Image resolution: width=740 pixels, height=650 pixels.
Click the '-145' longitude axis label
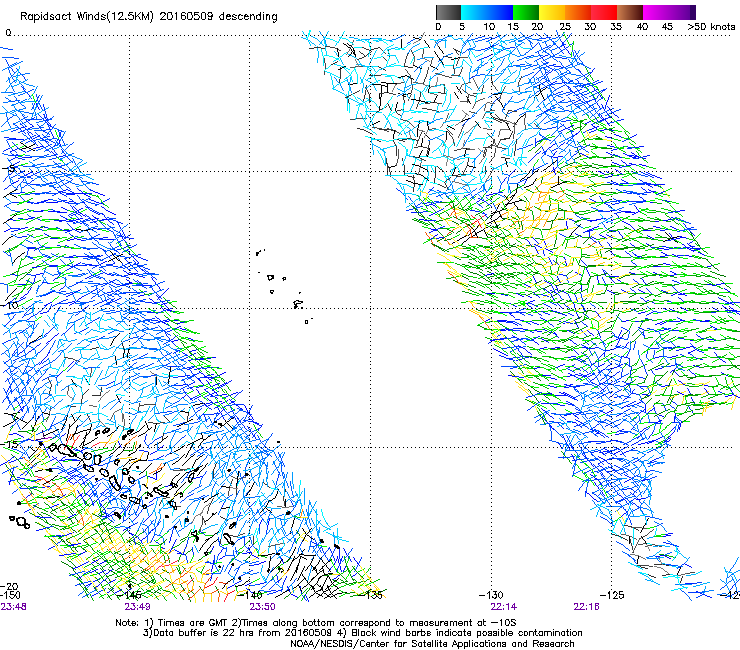click(131, 595)
